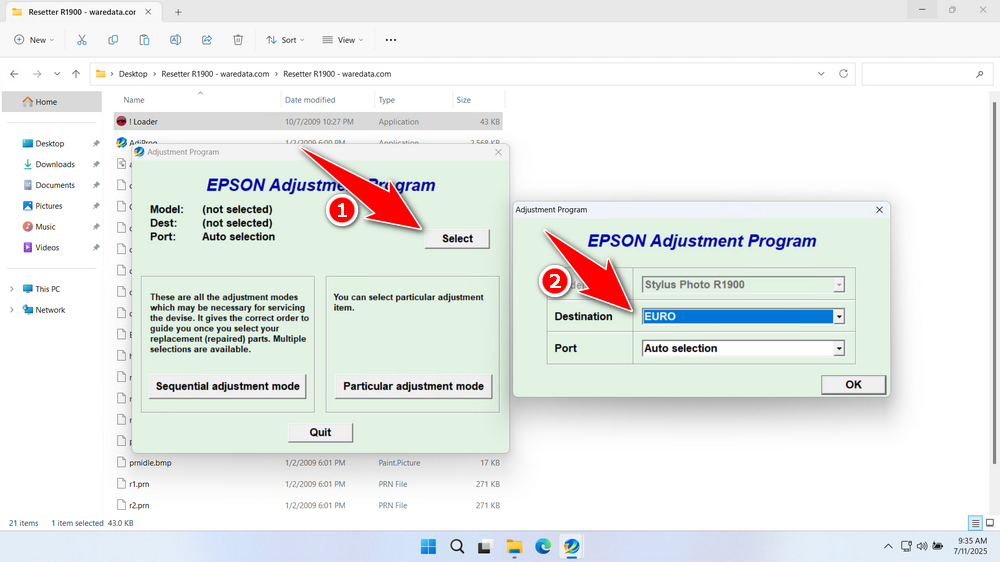Click the Paste icon in Explorer toolbar
This screenshot has width=1000, height=562.
144,40
